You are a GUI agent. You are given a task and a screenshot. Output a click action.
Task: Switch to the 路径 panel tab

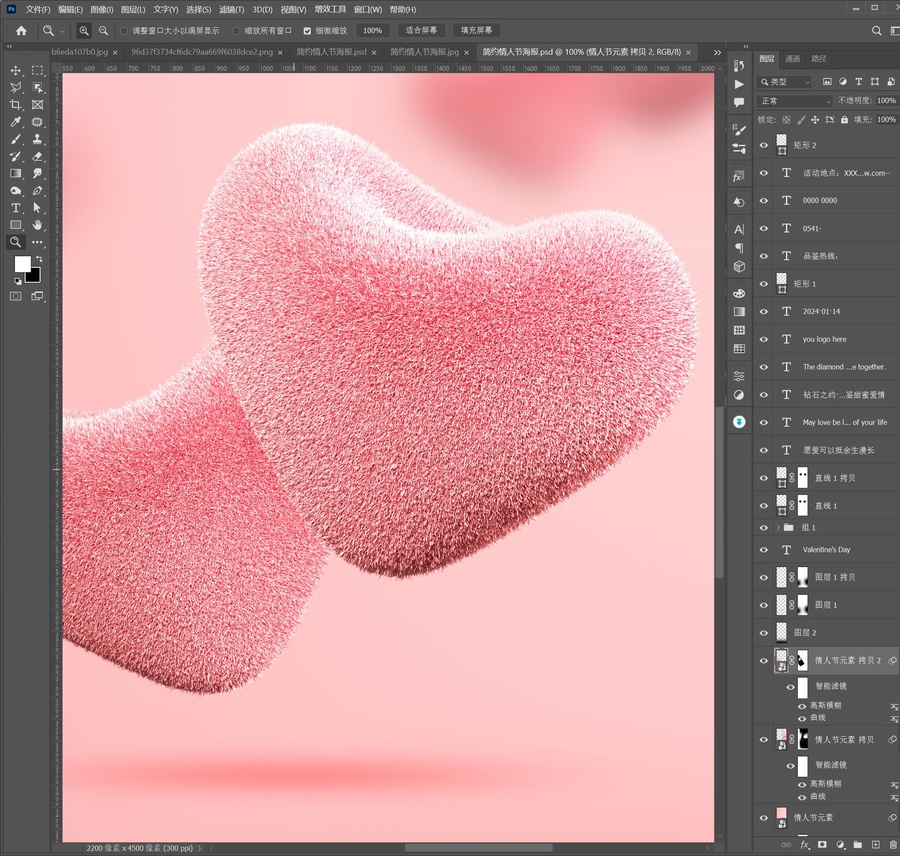pyautogui.click(x=819, y=59)
